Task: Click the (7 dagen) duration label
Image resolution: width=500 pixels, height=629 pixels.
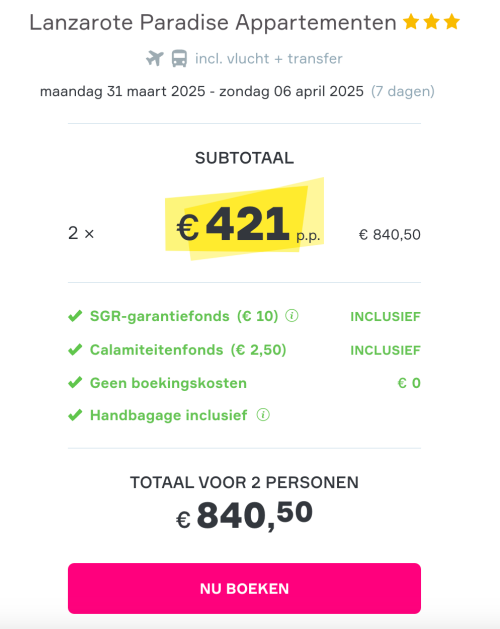Action: pos(402,91)
